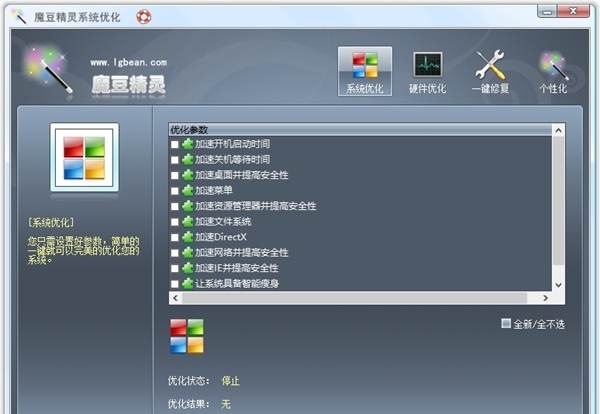This screenshot has width=600, height=414.
Task: Click the list's scroll up arrow
Action: (x=558, y=130)
